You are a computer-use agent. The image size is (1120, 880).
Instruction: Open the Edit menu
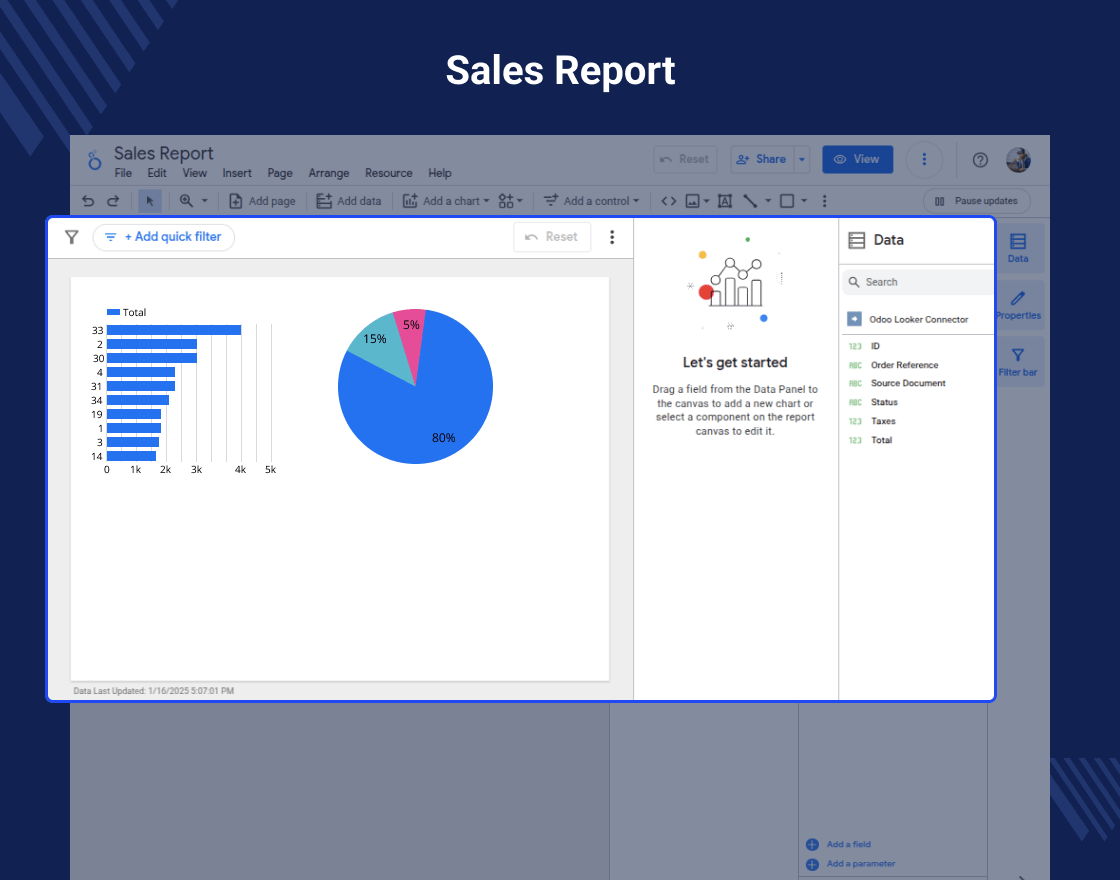click(x=156, y=173)
